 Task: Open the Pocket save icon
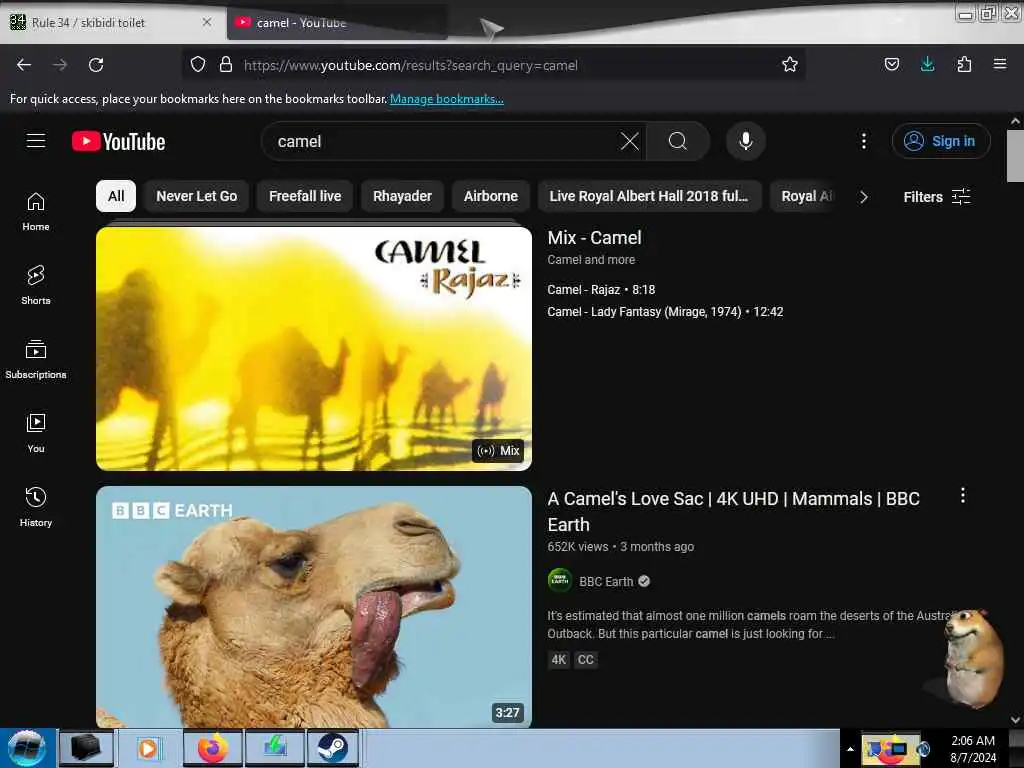click(x=891, y=65)
